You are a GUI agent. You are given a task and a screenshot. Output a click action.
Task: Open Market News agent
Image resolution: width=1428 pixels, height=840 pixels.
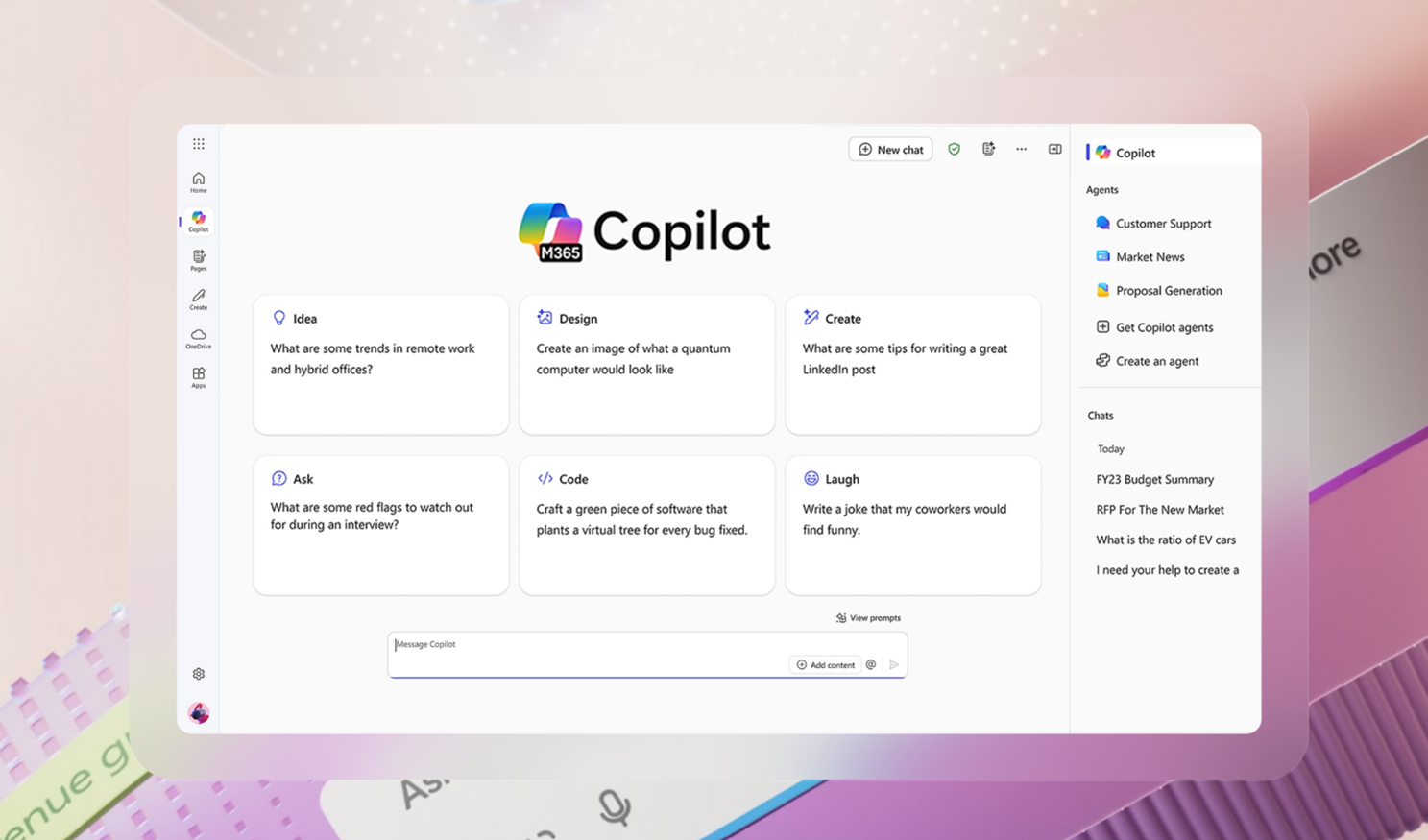pyautogui.click(x=1140, y=257)
